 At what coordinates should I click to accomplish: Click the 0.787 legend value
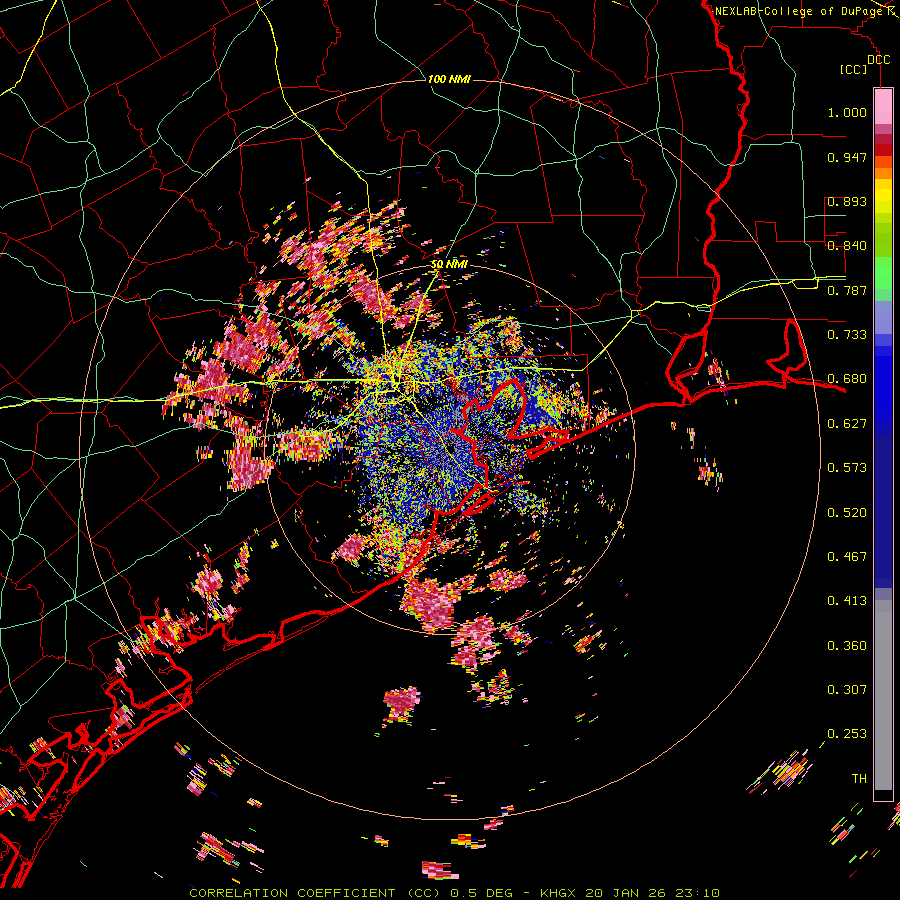(847, 290)
